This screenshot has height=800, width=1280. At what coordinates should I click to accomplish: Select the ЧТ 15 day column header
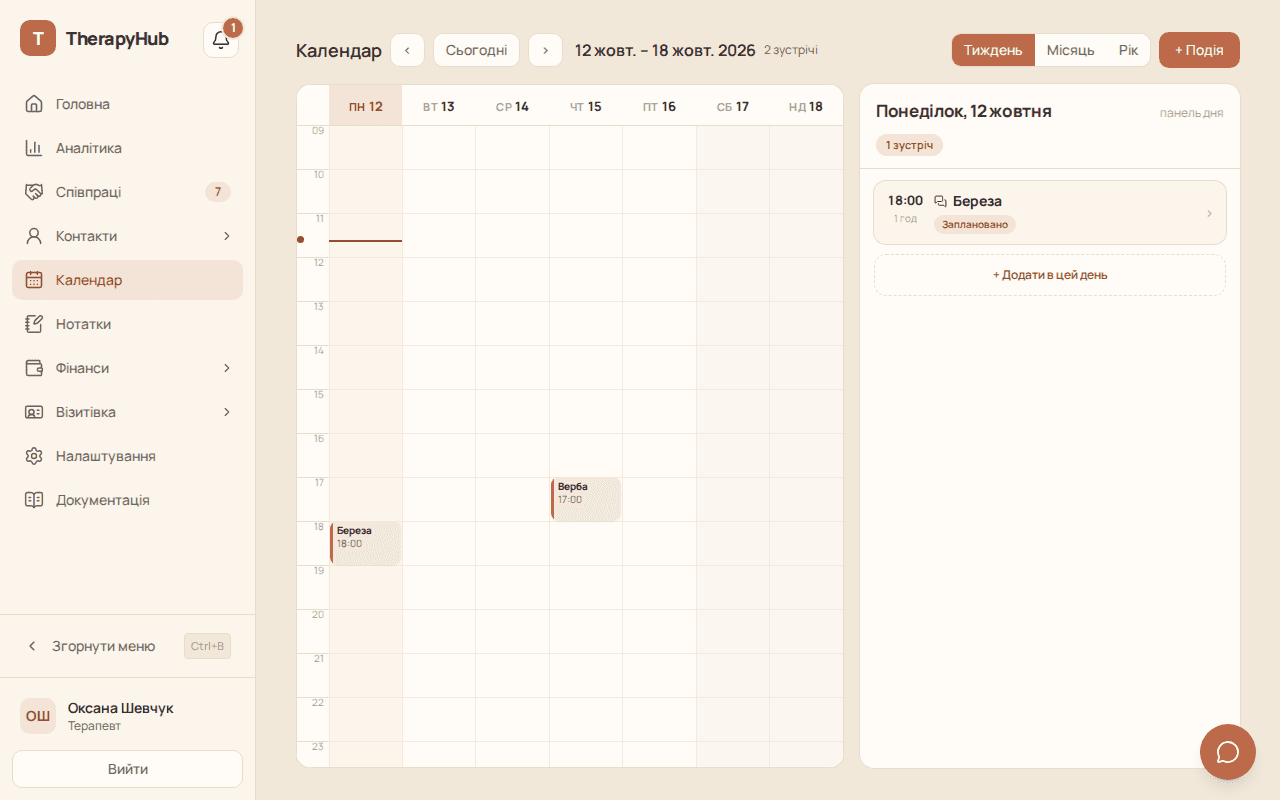586,106
